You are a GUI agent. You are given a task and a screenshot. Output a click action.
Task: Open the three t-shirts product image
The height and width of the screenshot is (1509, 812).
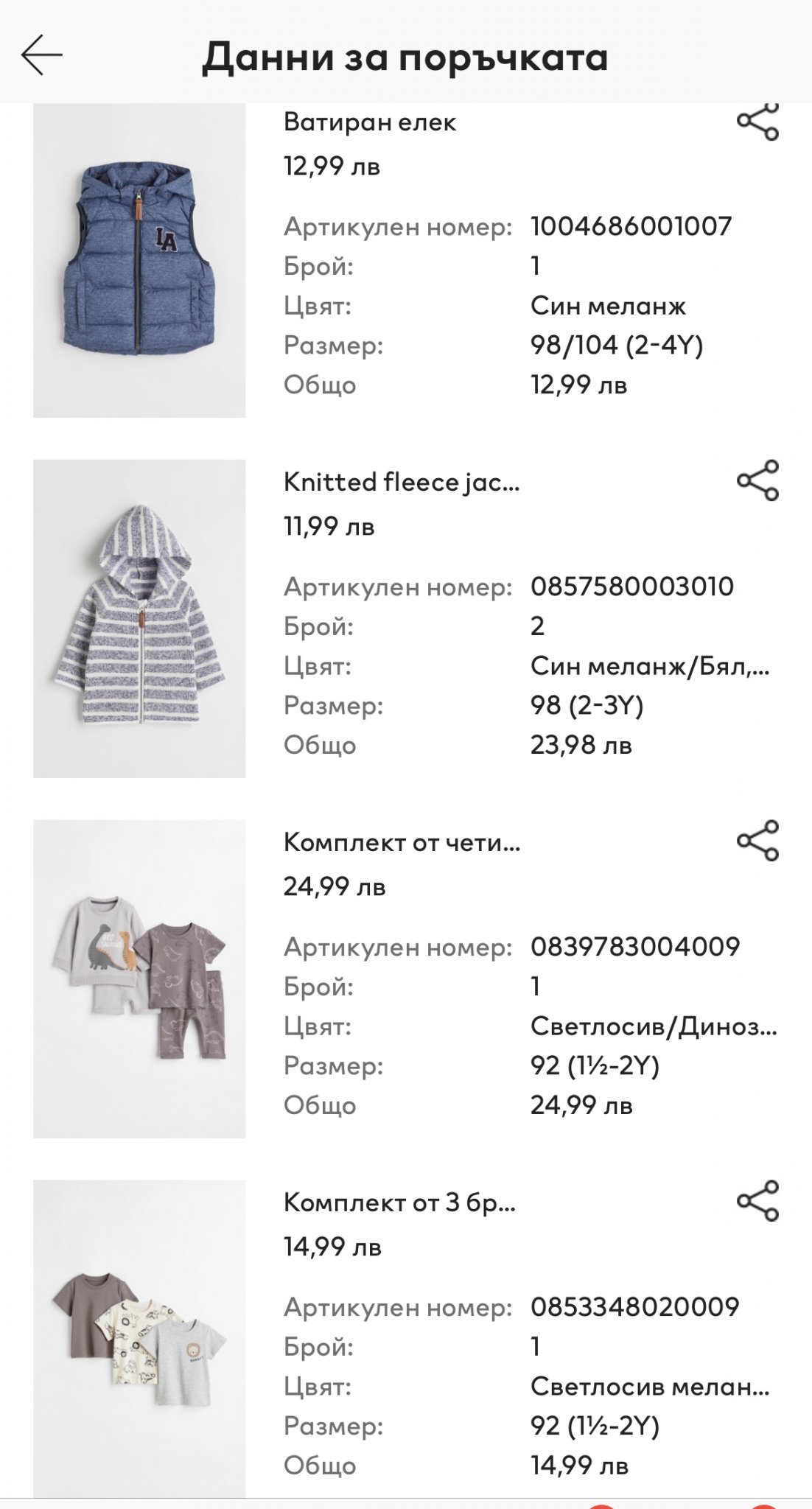(139, 1337)
